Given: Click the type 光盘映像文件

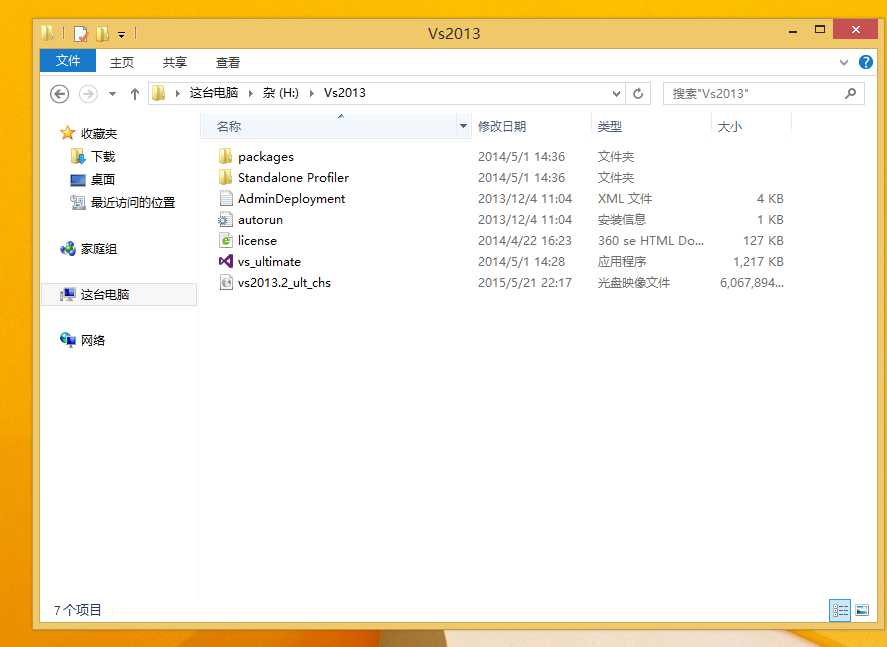Looking at the screenshot, I should pos(634,282).
